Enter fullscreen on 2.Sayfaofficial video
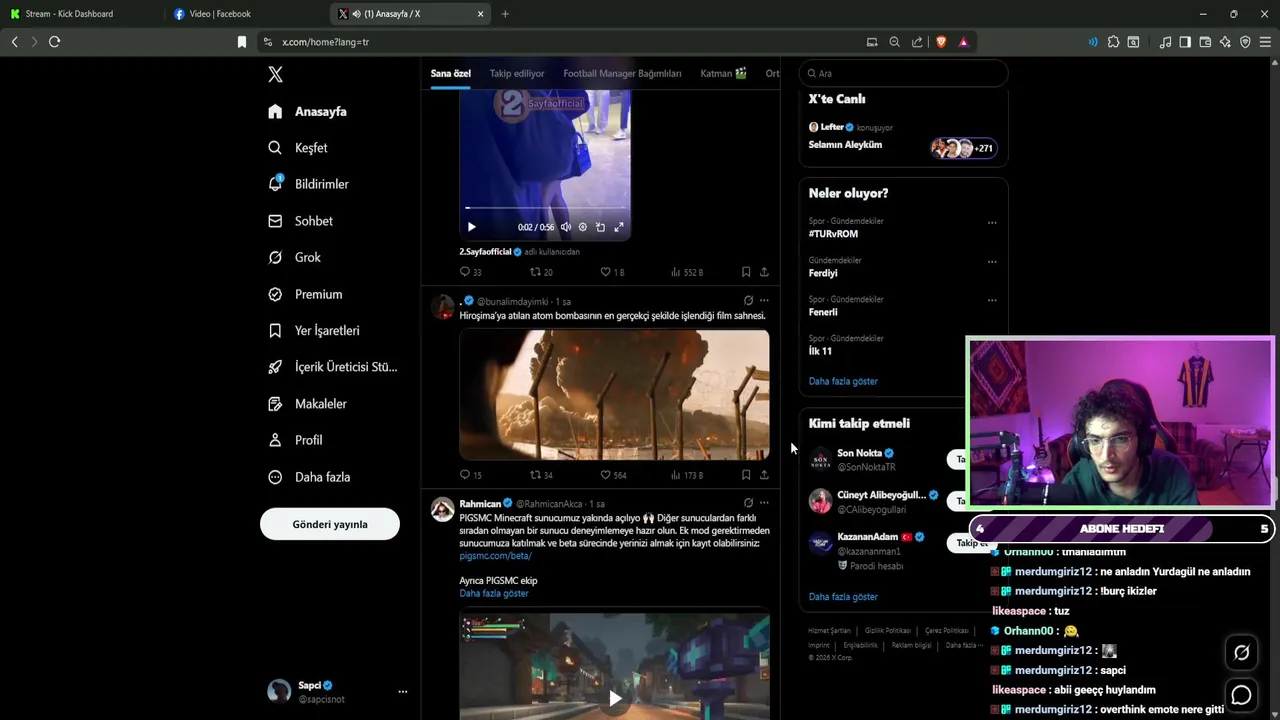Viewport: 1280px width, 720px height. pyautogui.click(x=618, y=227)
